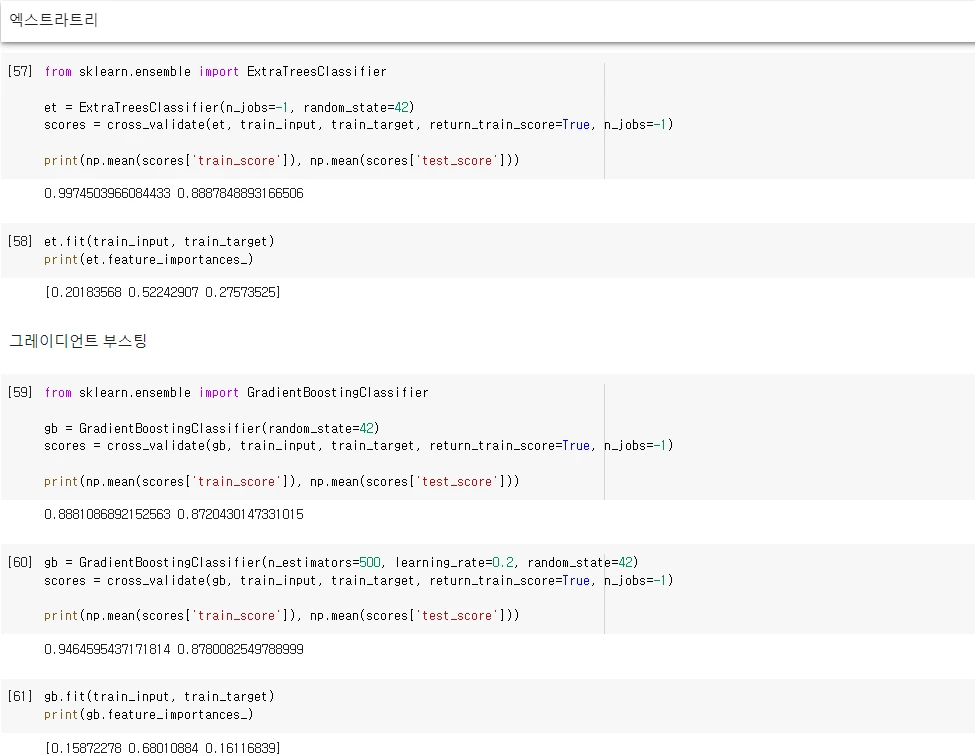The width and height of the screenshot is (975, 754).
Task: Click et.fit(train_input, train_target) line
Action: (159, 241)
